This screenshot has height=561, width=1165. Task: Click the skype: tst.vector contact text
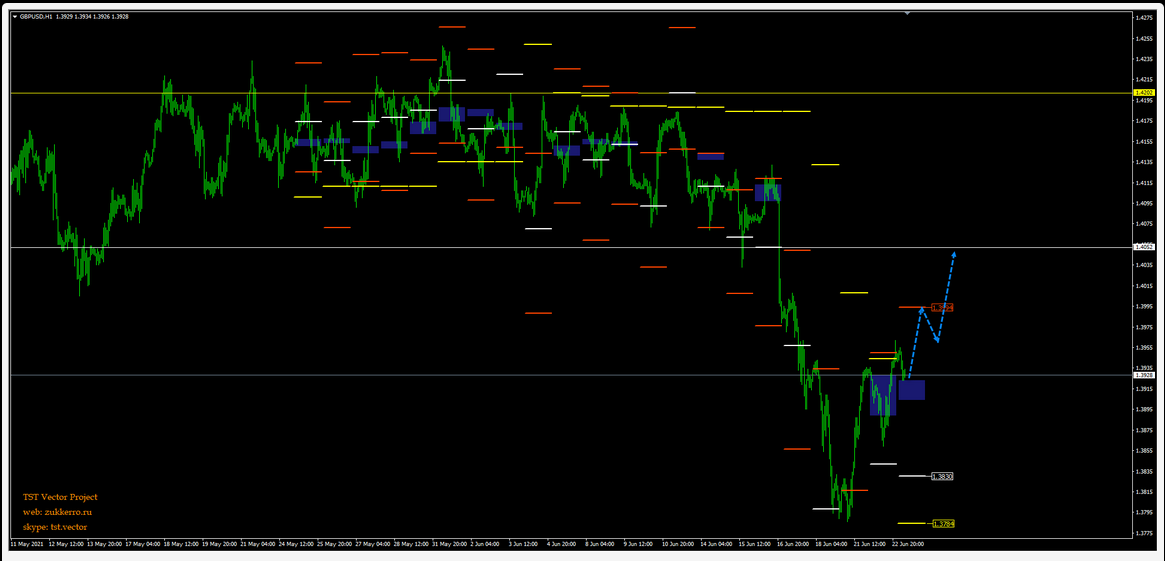click(x=55, y=527)
